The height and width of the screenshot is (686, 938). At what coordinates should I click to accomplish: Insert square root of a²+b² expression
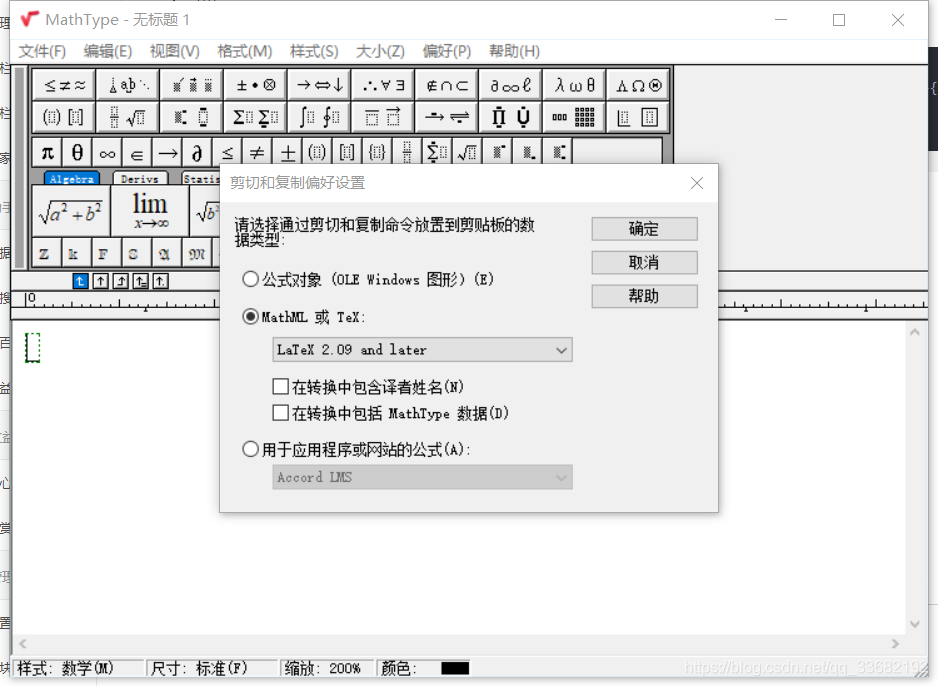tap(71, 211)
